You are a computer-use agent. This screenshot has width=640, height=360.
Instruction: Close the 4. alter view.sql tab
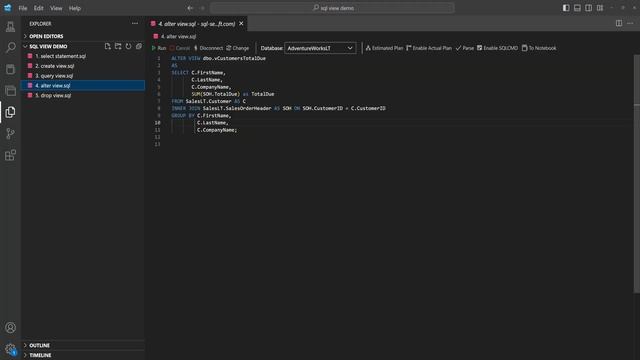click(241, 24)
